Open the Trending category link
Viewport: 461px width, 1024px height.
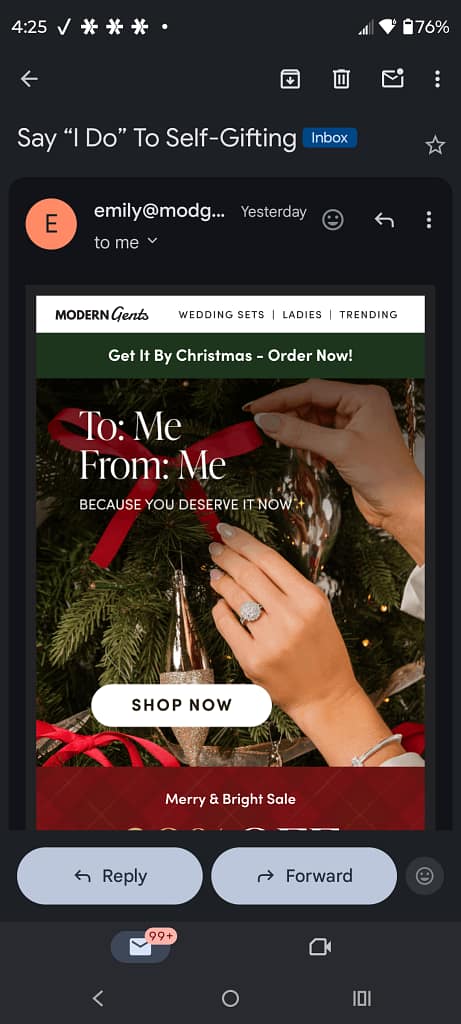tap(368, 315)
